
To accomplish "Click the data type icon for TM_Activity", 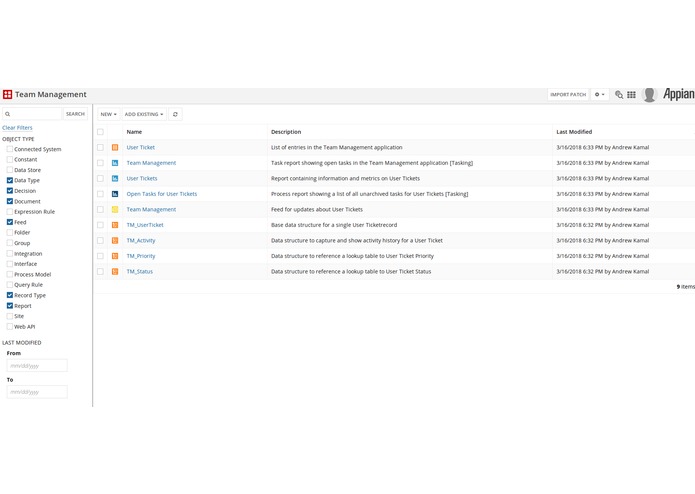I will tap(115, 241).
